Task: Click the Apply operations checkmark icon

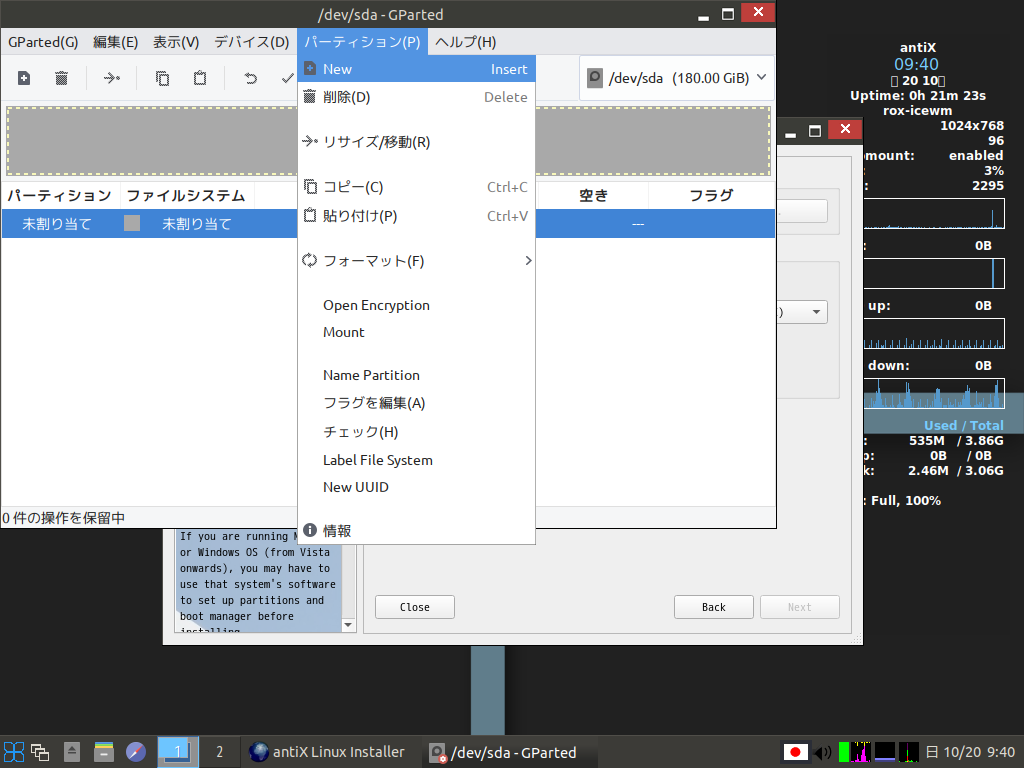Action: [x=287, y=78]
